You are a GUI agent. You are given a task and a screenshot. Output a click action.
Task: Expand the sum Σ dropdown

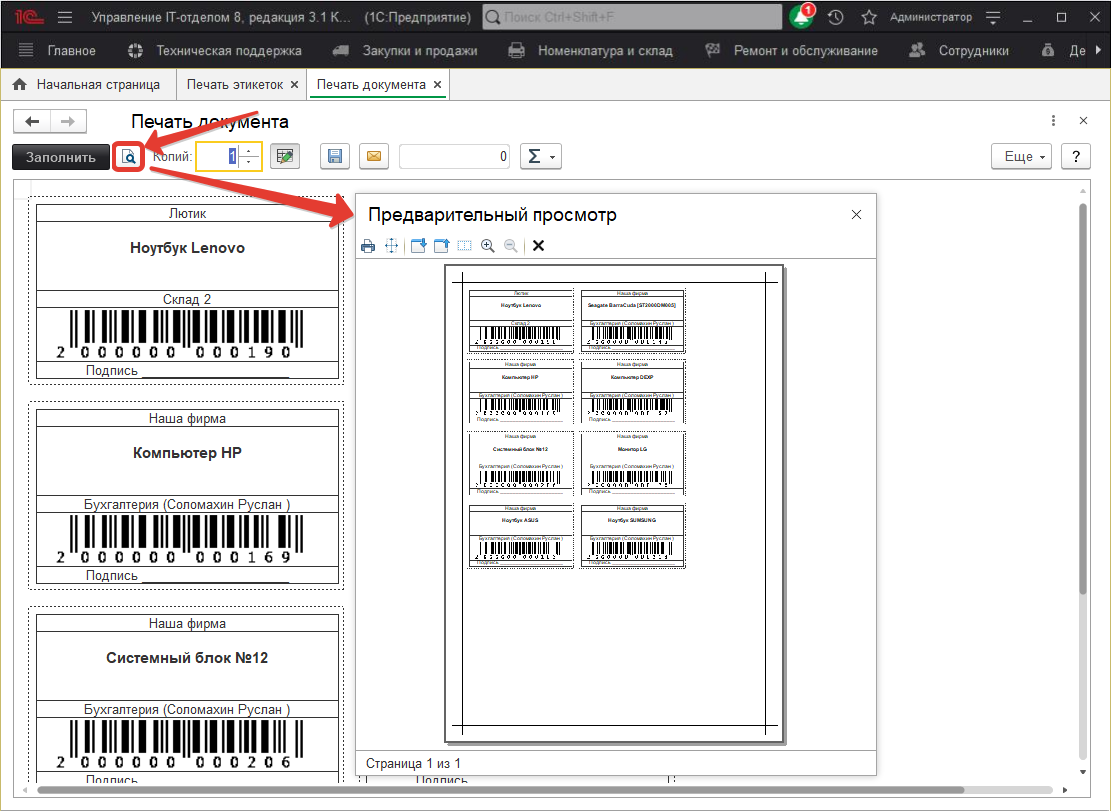click(541, 156)
